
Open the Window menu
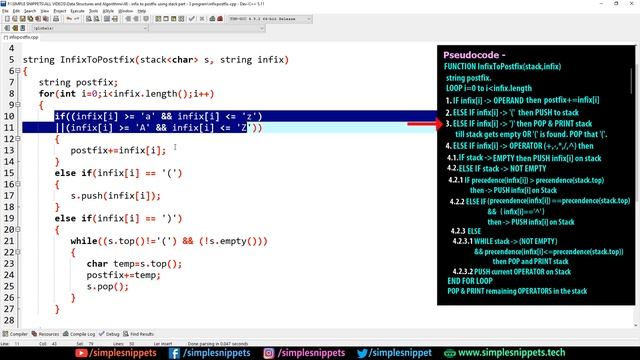(126, 11)
